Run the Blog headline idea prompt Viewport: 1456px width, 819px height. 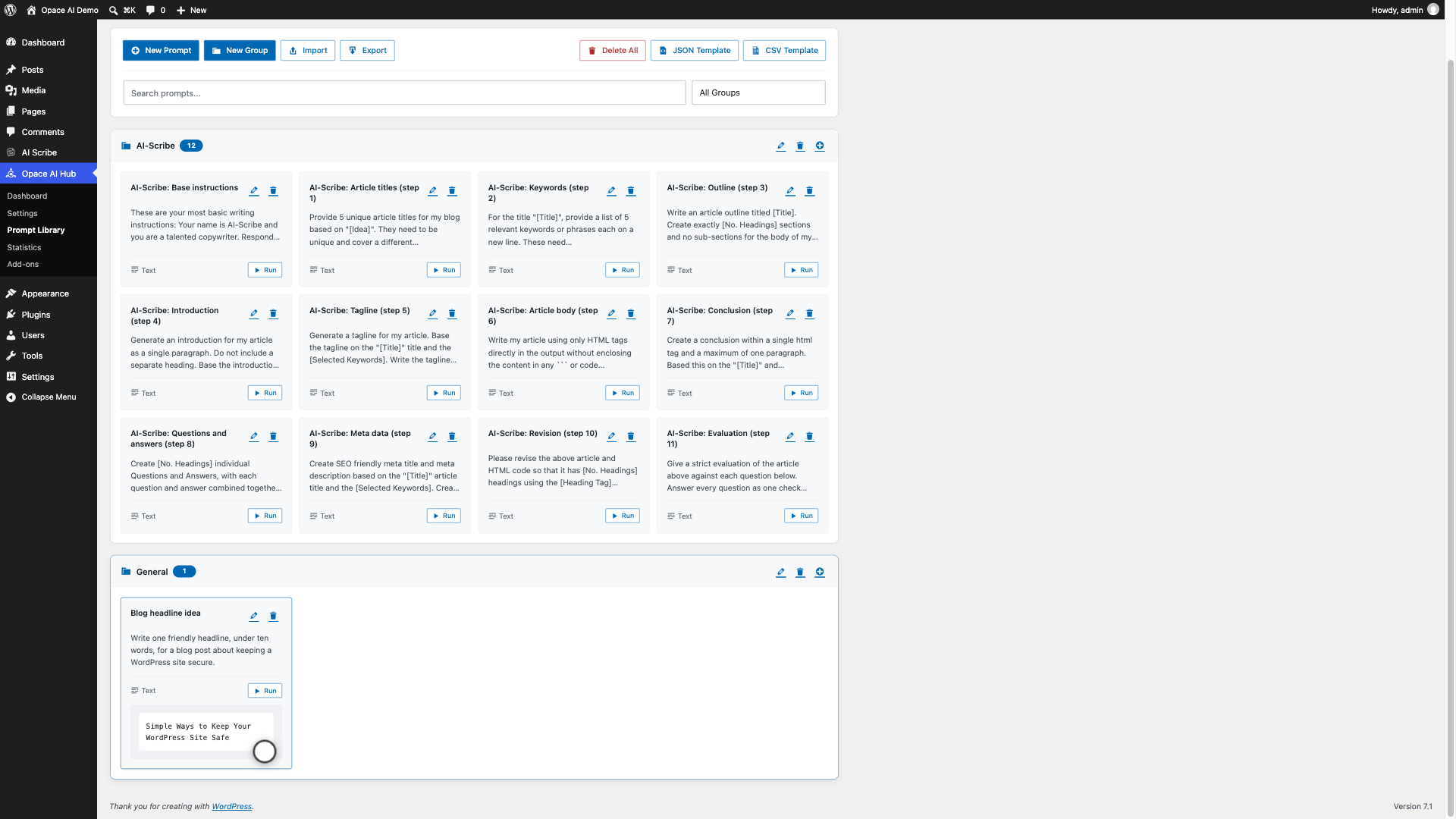click(265, 691)
